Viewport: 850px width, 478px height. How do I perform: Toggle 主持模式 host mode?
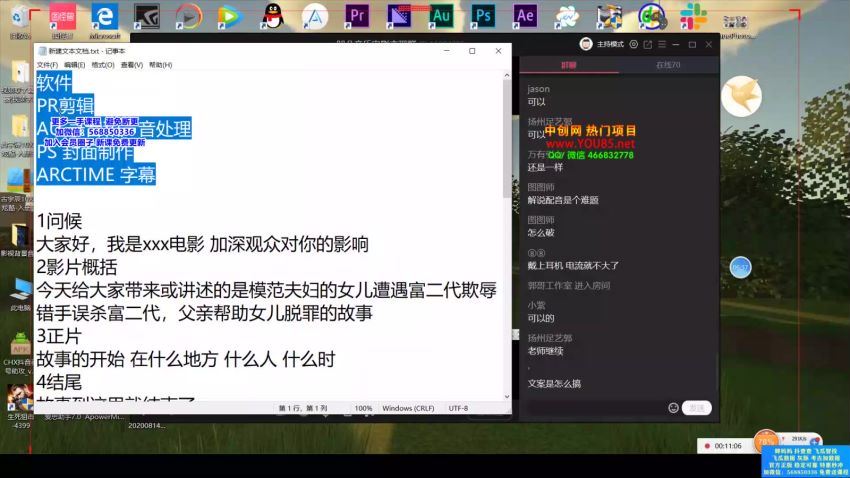coord(609,44)
